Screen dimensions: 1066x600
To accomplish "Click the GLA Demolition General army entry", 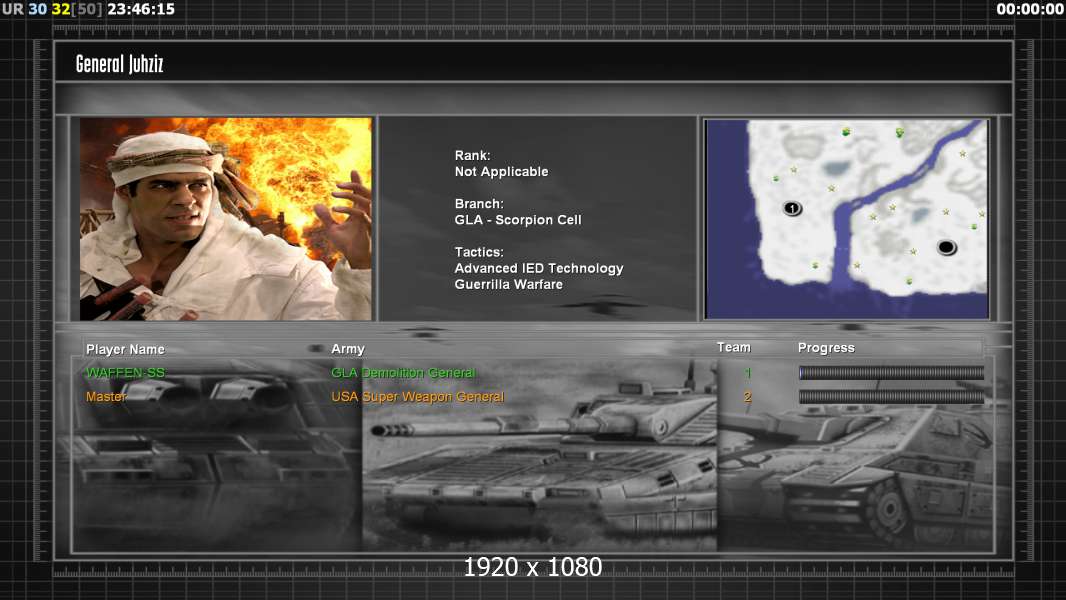I will pyautogui.click(x=403, y=373).
